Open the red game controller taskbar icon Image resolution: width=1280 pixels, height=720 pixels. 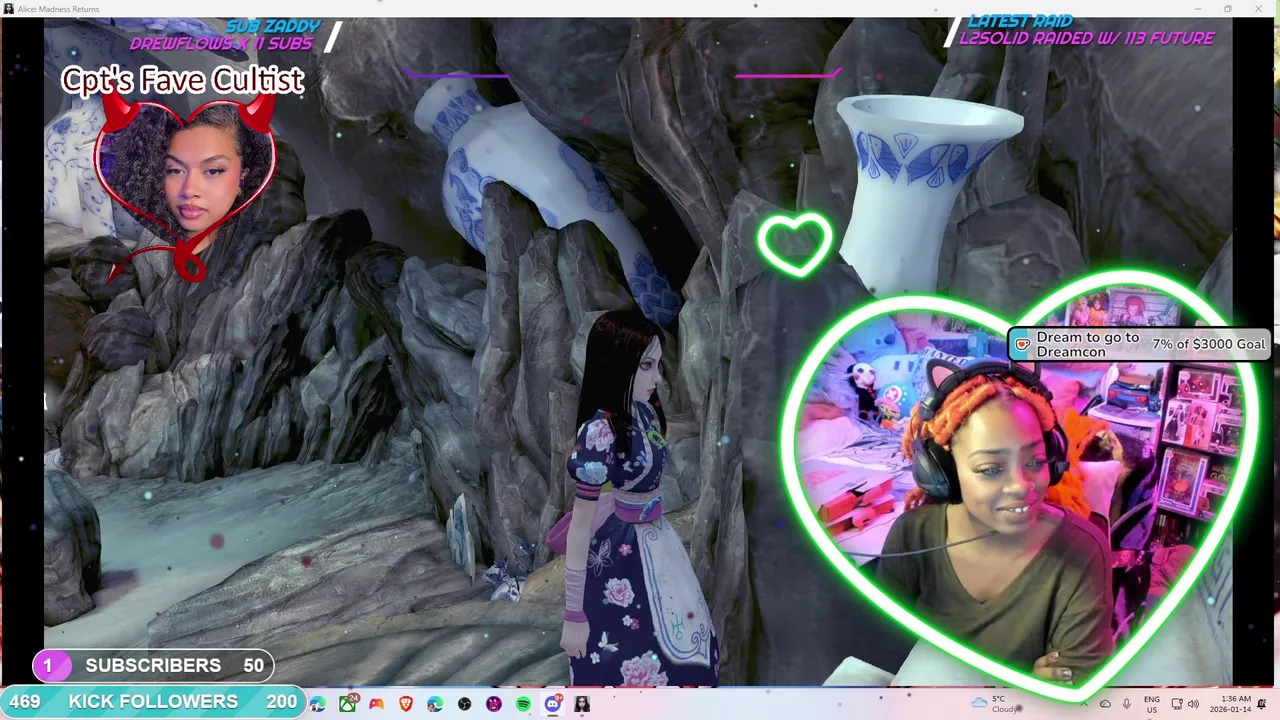coord(376,704)
